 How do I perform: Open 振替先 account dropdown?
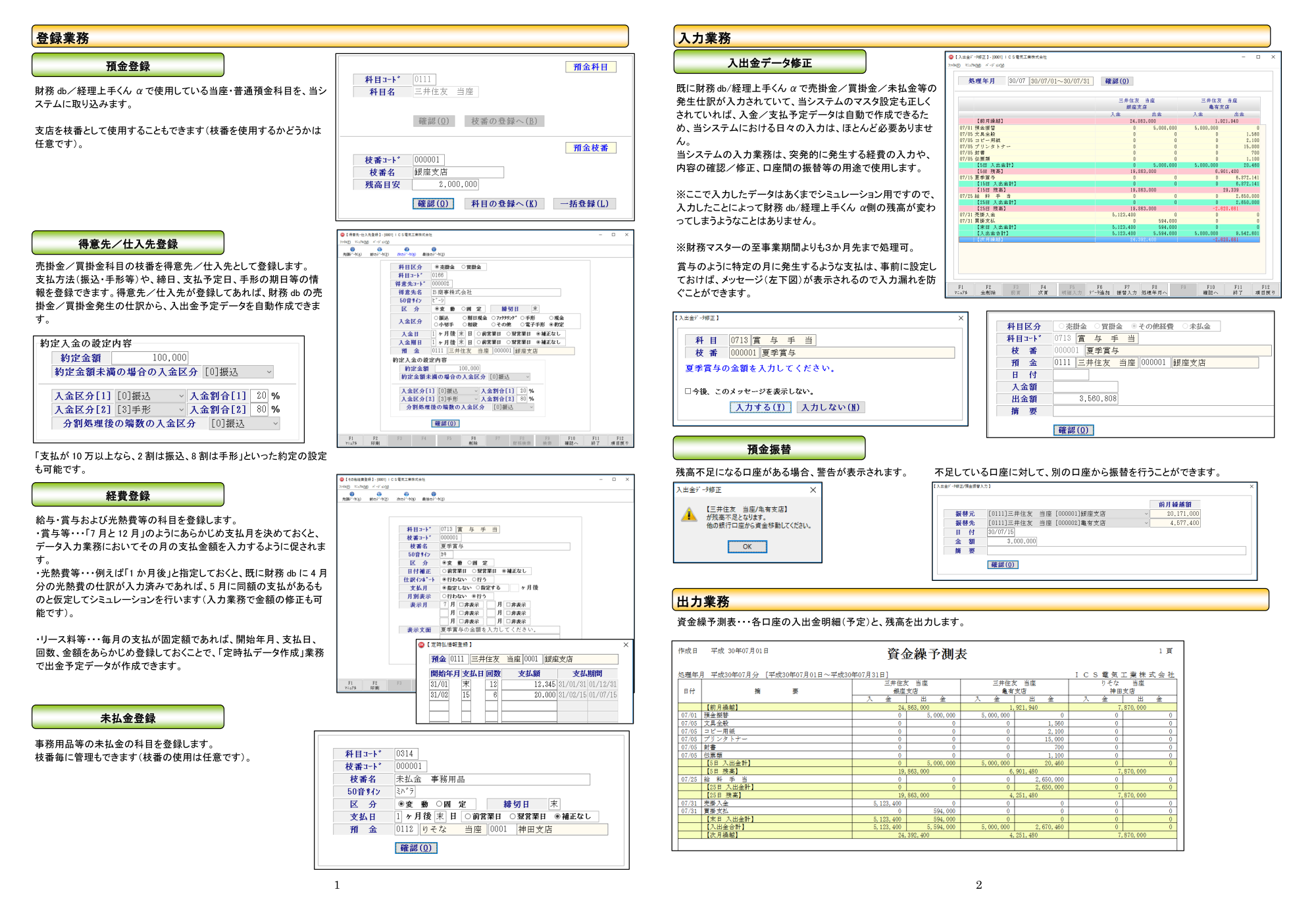[1068, 523]
